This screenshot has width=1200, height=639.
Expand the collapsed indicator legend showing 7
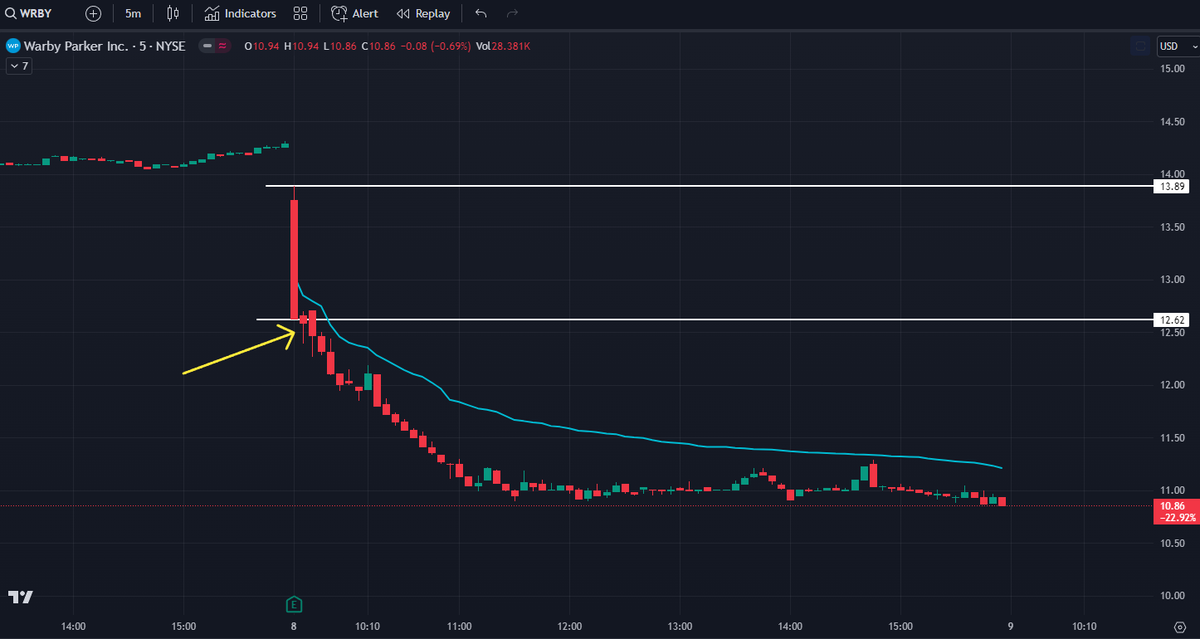coord(18,66)
